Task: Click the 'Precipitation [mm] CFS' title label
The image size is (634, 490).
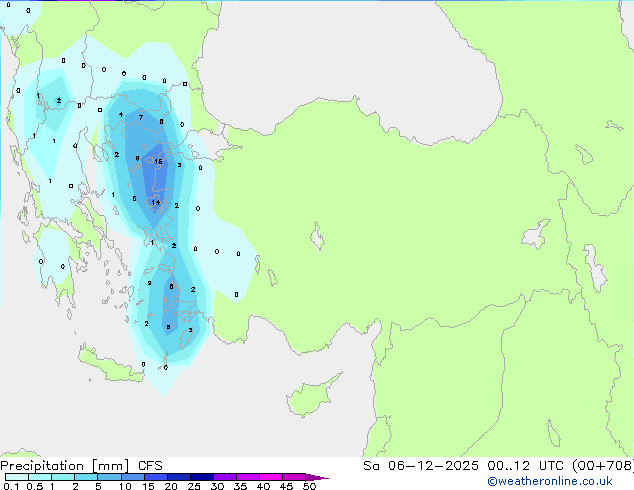Action: pos(81,466)
